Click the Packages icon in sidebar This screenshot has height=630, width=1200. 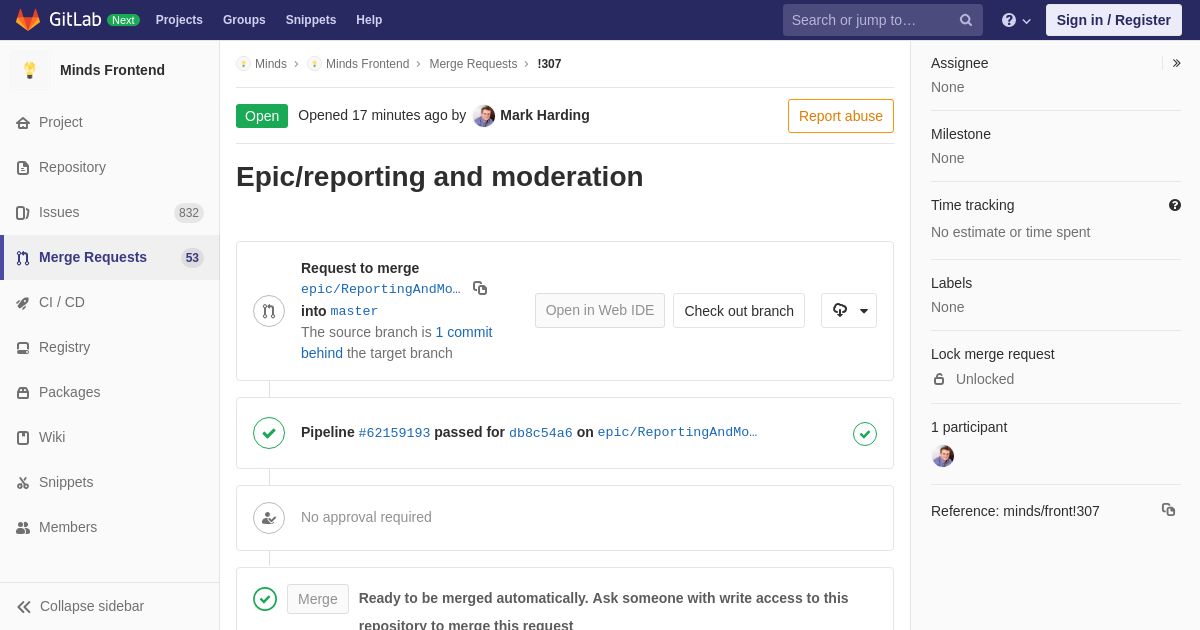(x=23, y=393)
